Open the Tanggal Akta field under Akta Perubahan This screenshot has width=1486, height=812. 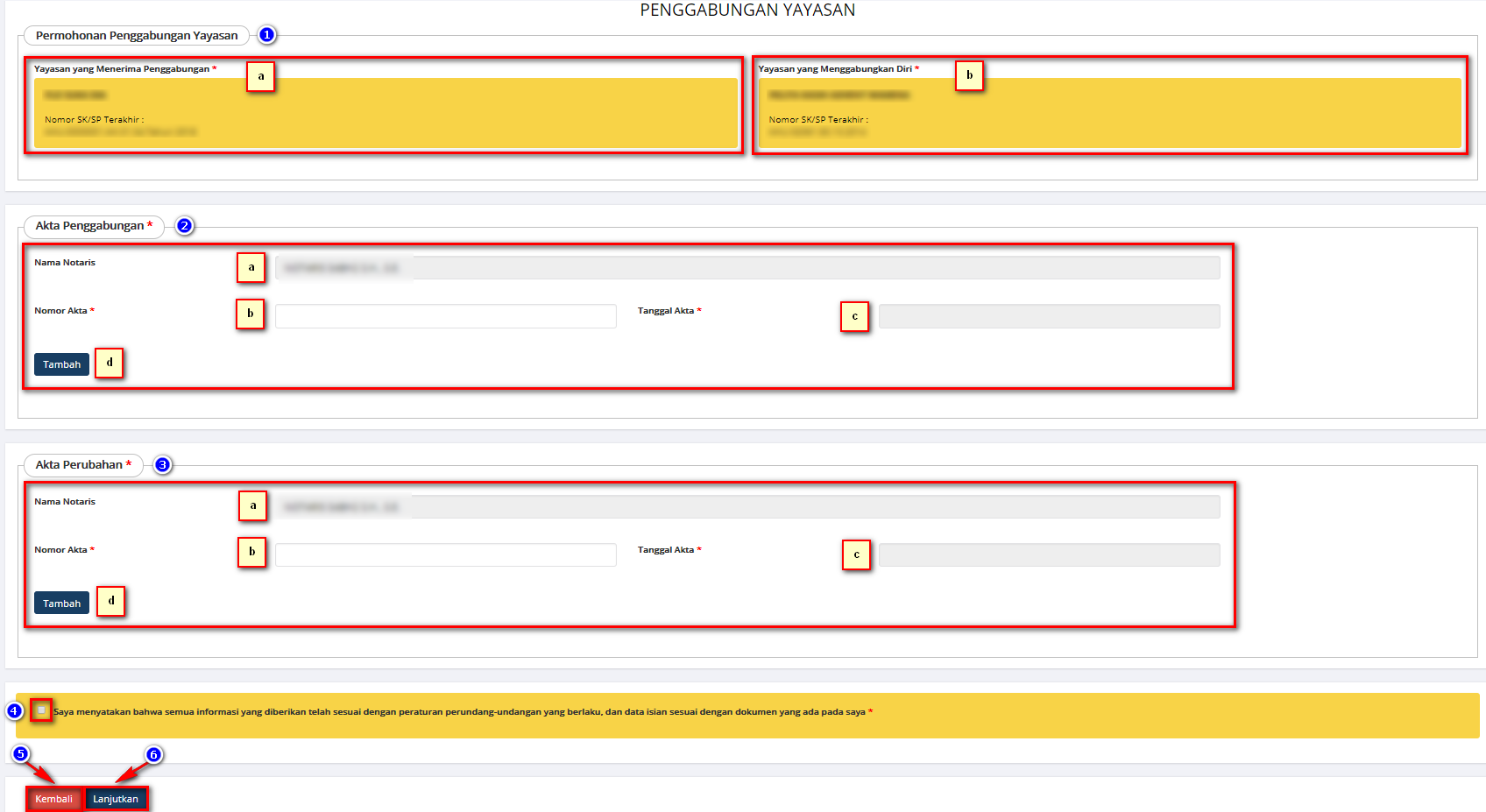click(x=1049, y=555)
